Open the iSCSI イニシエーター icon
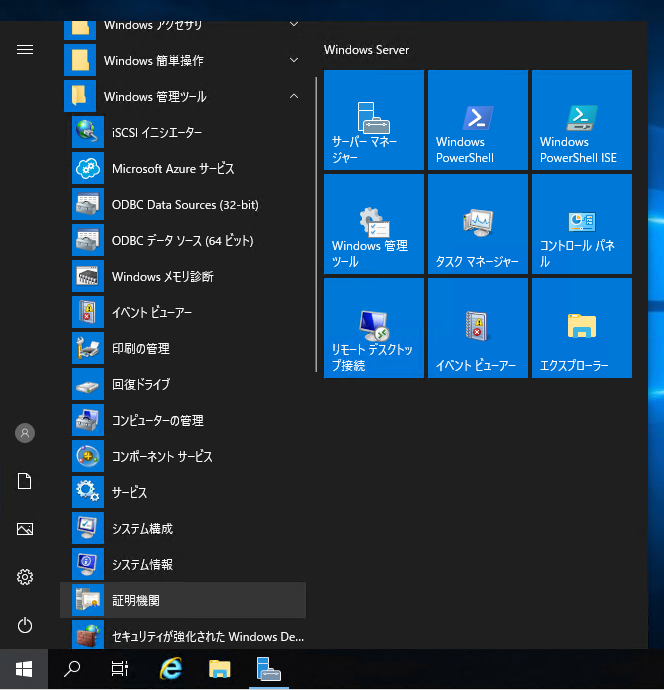This screenshot has height=690, width=664. (88, 132)
